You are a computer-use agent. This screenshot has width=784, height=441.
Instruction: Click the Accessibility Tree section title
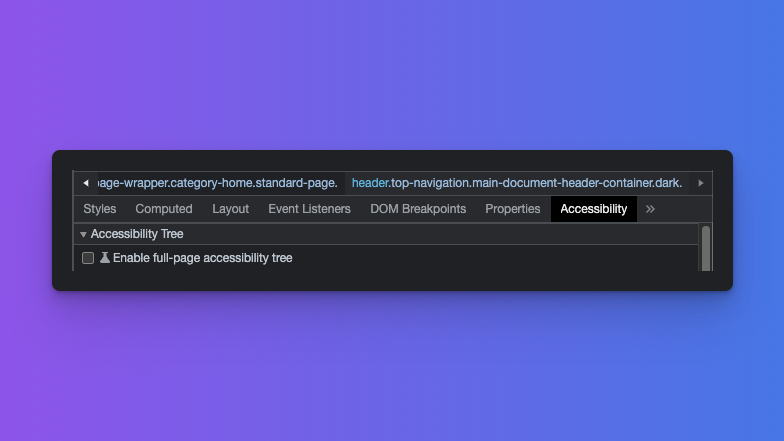137,234
